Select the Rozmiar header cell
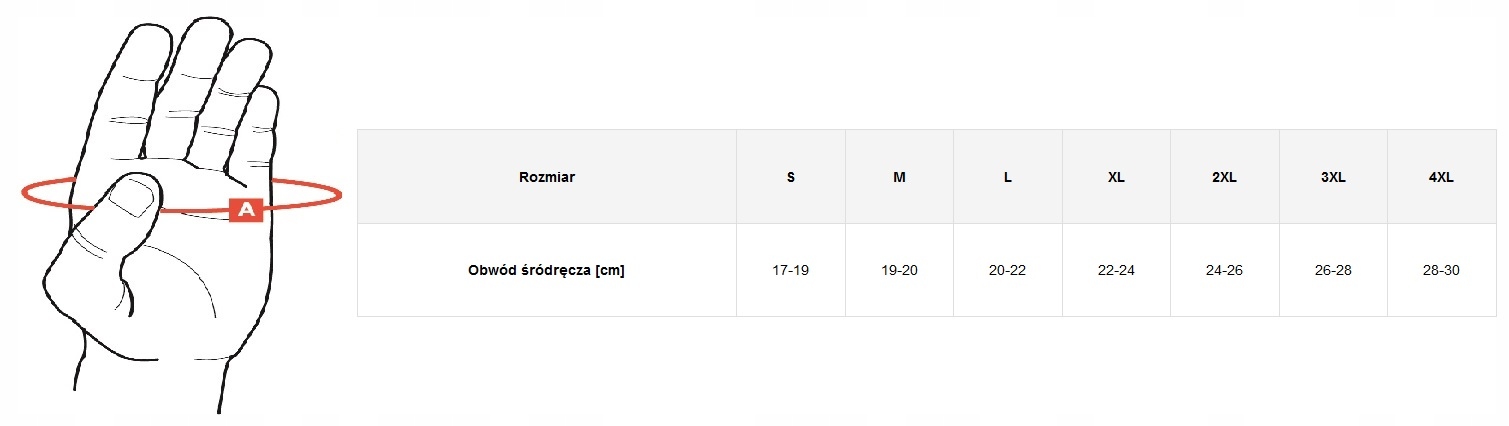Viewport: 1509px width, 426px height. point(547,177)
